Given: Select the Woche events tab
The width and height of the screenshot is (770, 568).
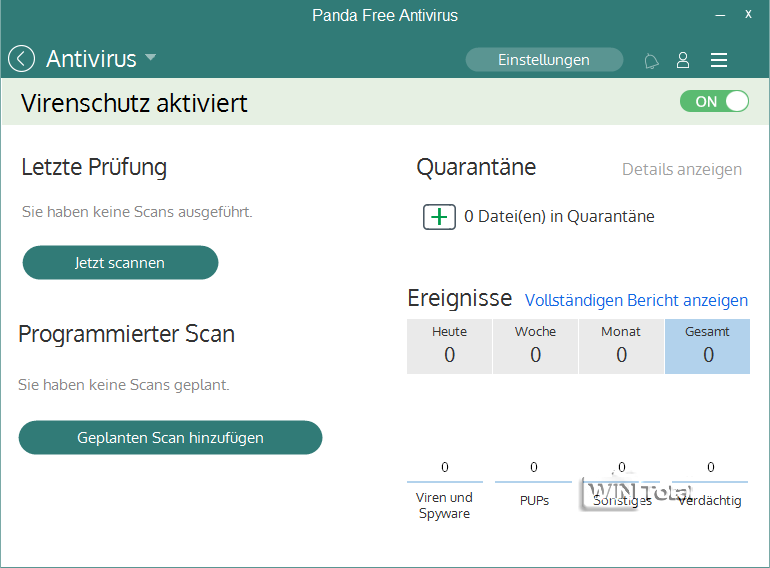Looking at the screenshot, I should coord(535,346).
